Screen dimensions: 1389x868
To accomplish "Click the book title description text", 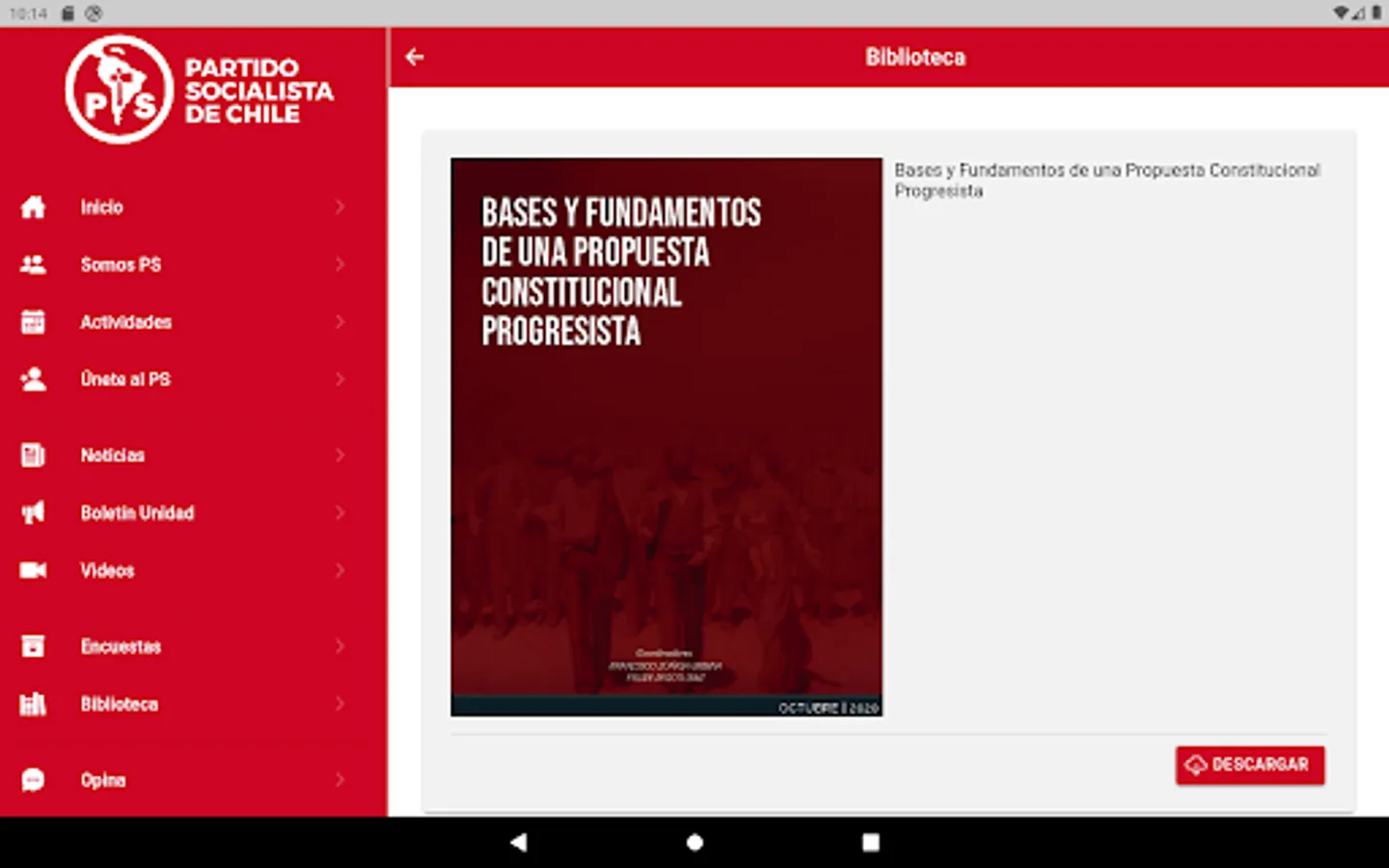I will (1106, 180).
